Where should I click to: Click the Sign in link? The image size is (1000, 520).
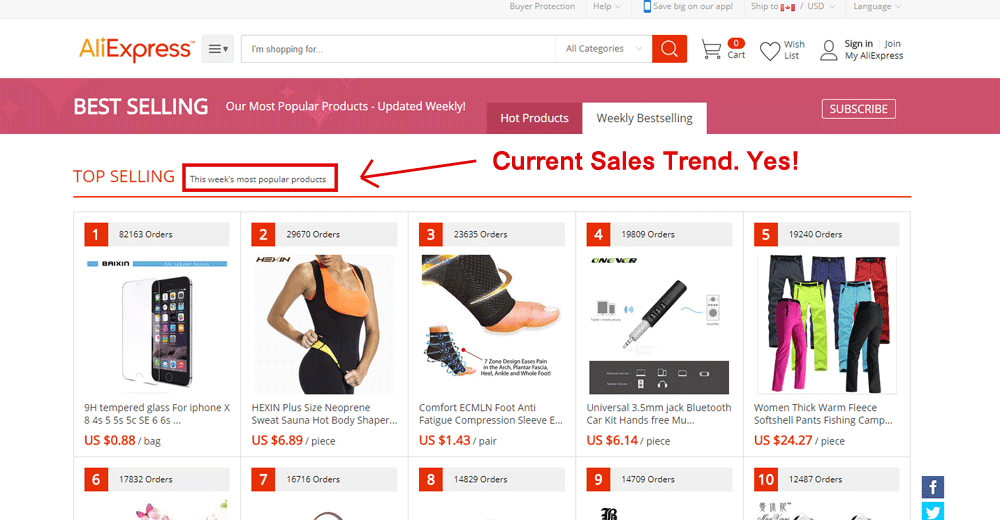[x=858, y=43]
